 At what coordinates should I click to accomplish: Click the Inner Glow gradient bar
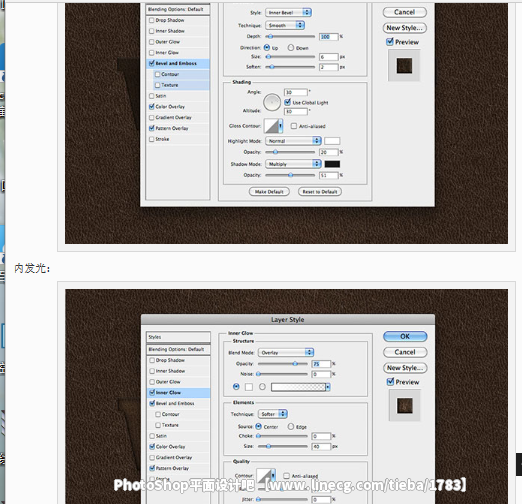click(298, 387)
